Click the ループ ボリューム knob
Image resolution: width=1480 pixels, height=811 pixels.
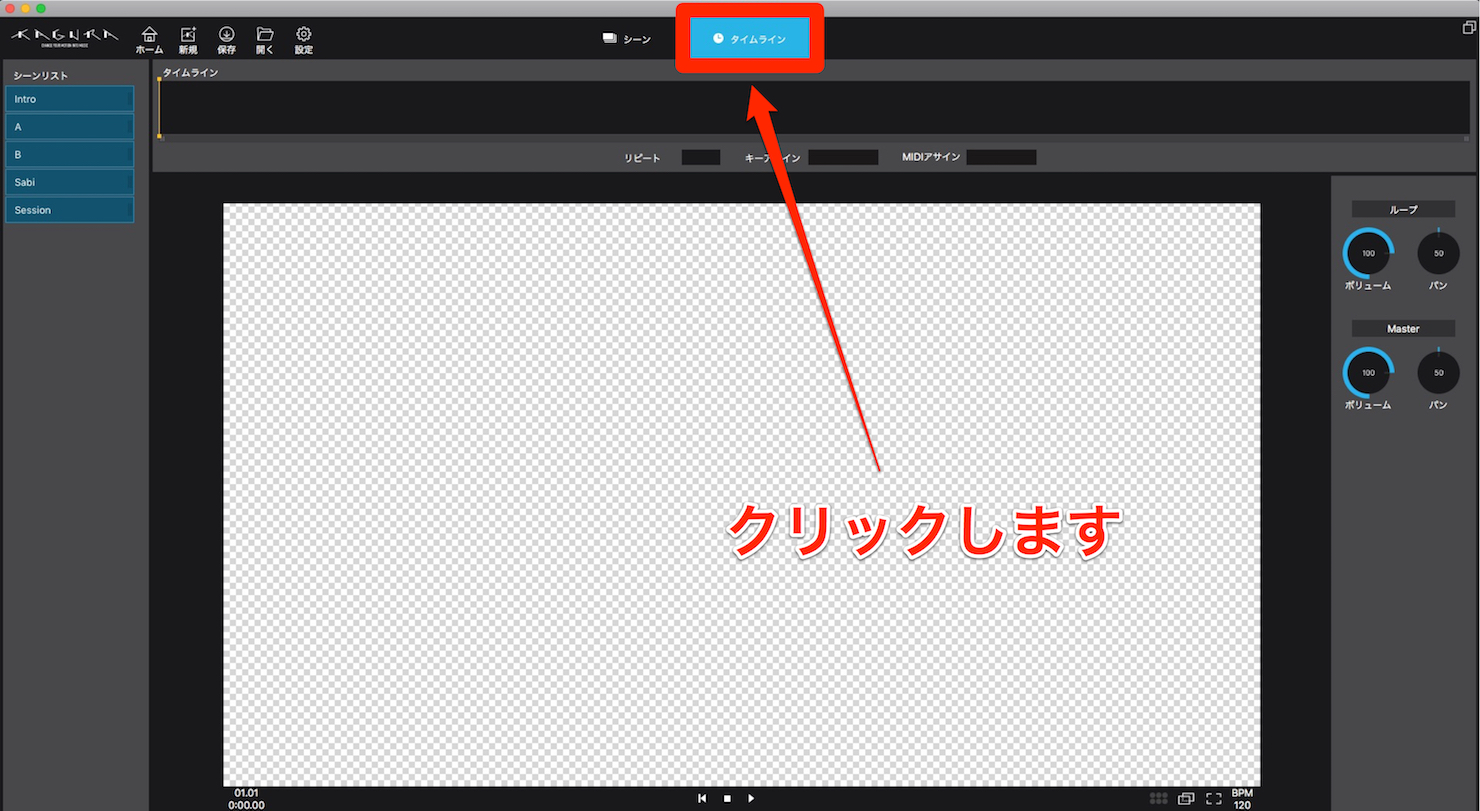[x=1368, y=253]
